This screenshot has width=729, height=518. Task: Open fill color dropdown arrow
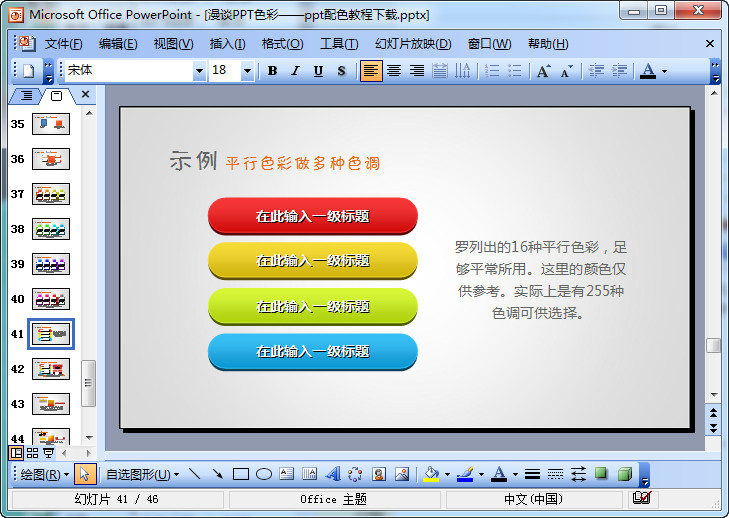pyautogui.click(x=447, y=475)
